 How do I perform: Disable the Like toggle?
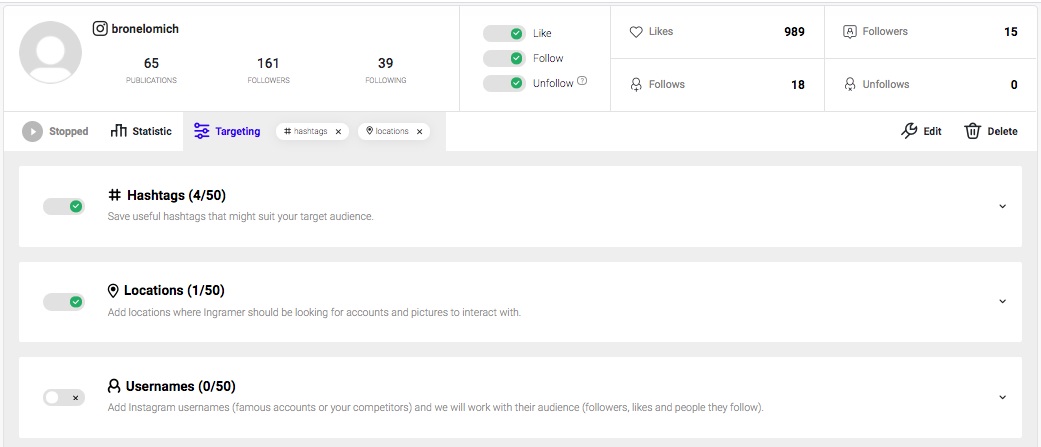tap(504, 33)
